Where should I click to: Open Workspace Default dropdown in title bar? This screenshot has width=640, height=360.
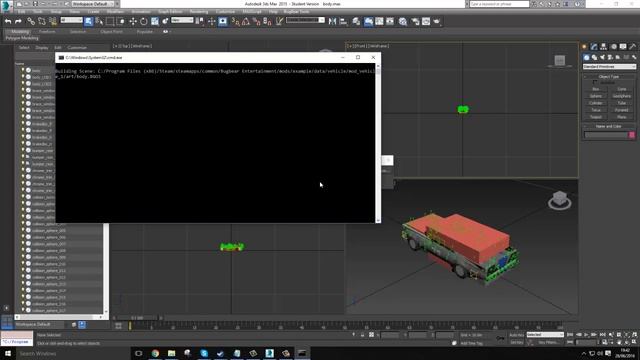coord(93,4)
